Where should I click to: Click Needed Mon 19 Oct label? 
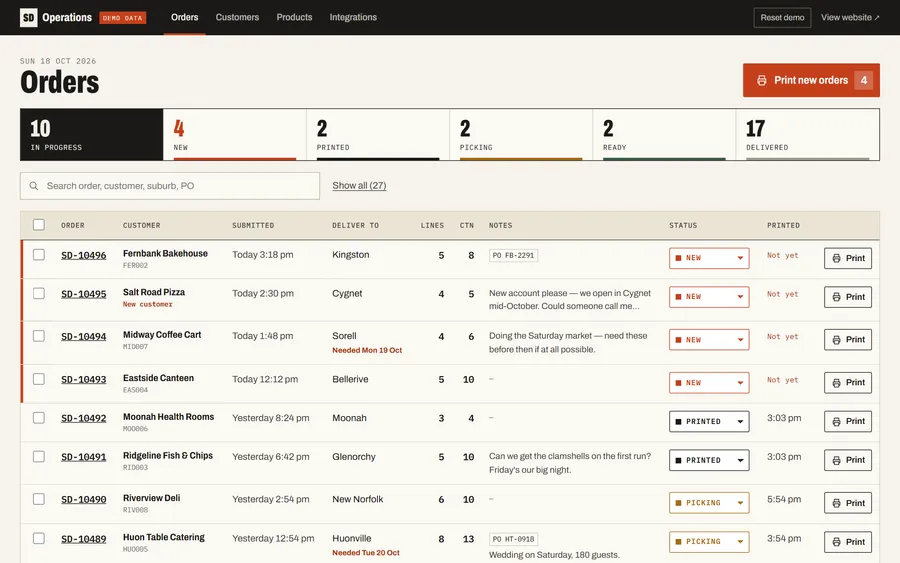pos(367,350)
